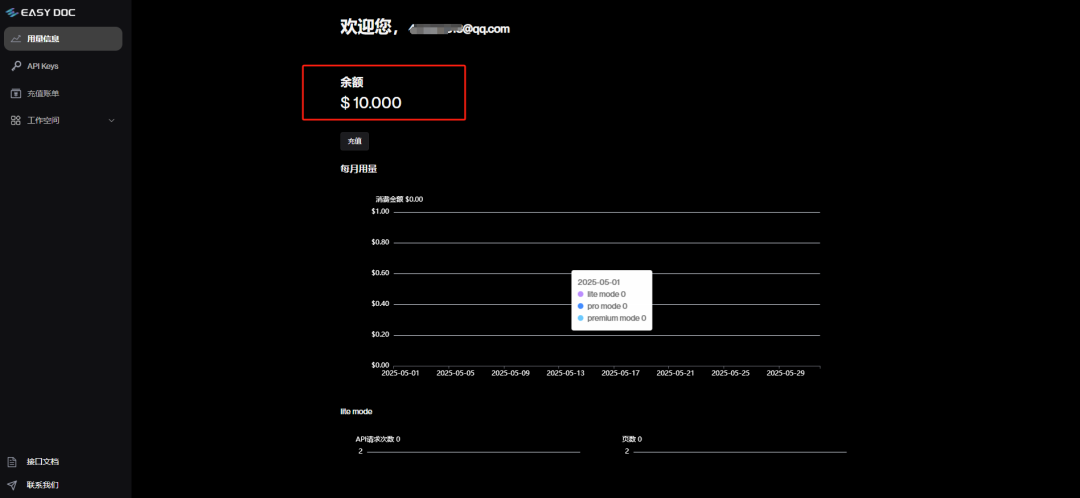Click the premium mode light-blue legend dot

coord(581,318)
